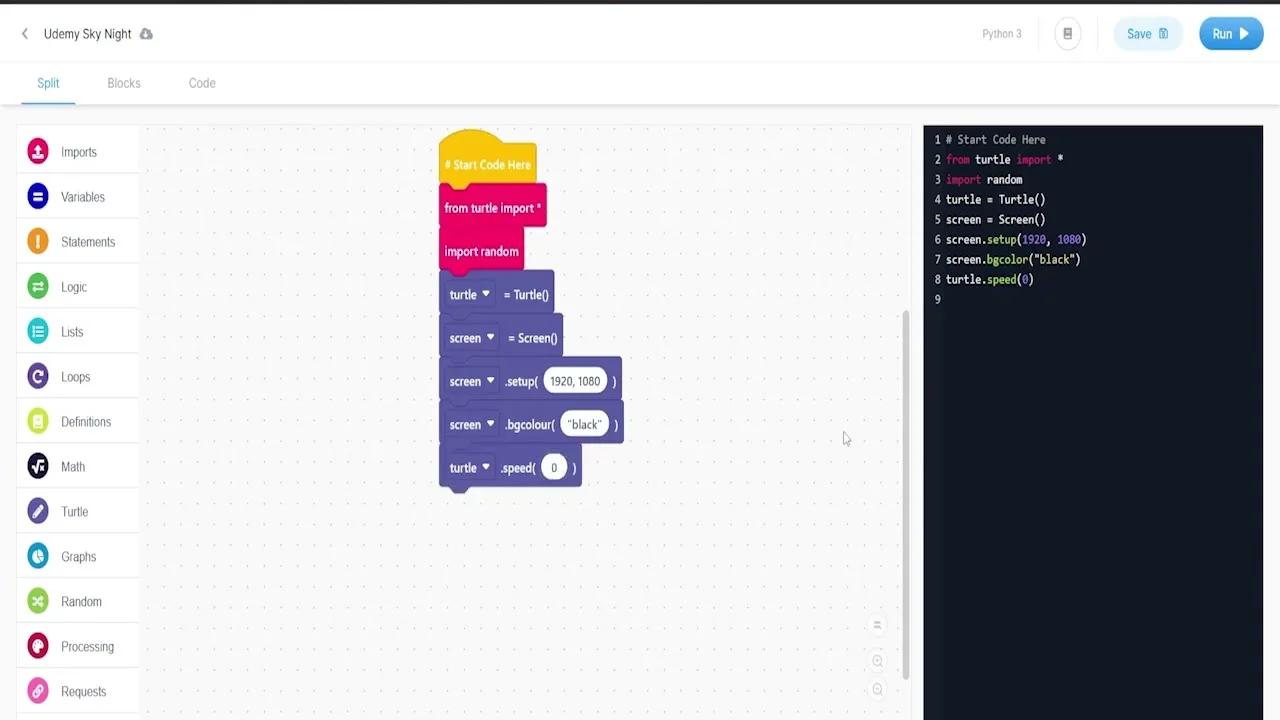Viewport: 1280px width, 720px height.
Task: Switch to the Blocks tab
Action: (x=124, y=83)
